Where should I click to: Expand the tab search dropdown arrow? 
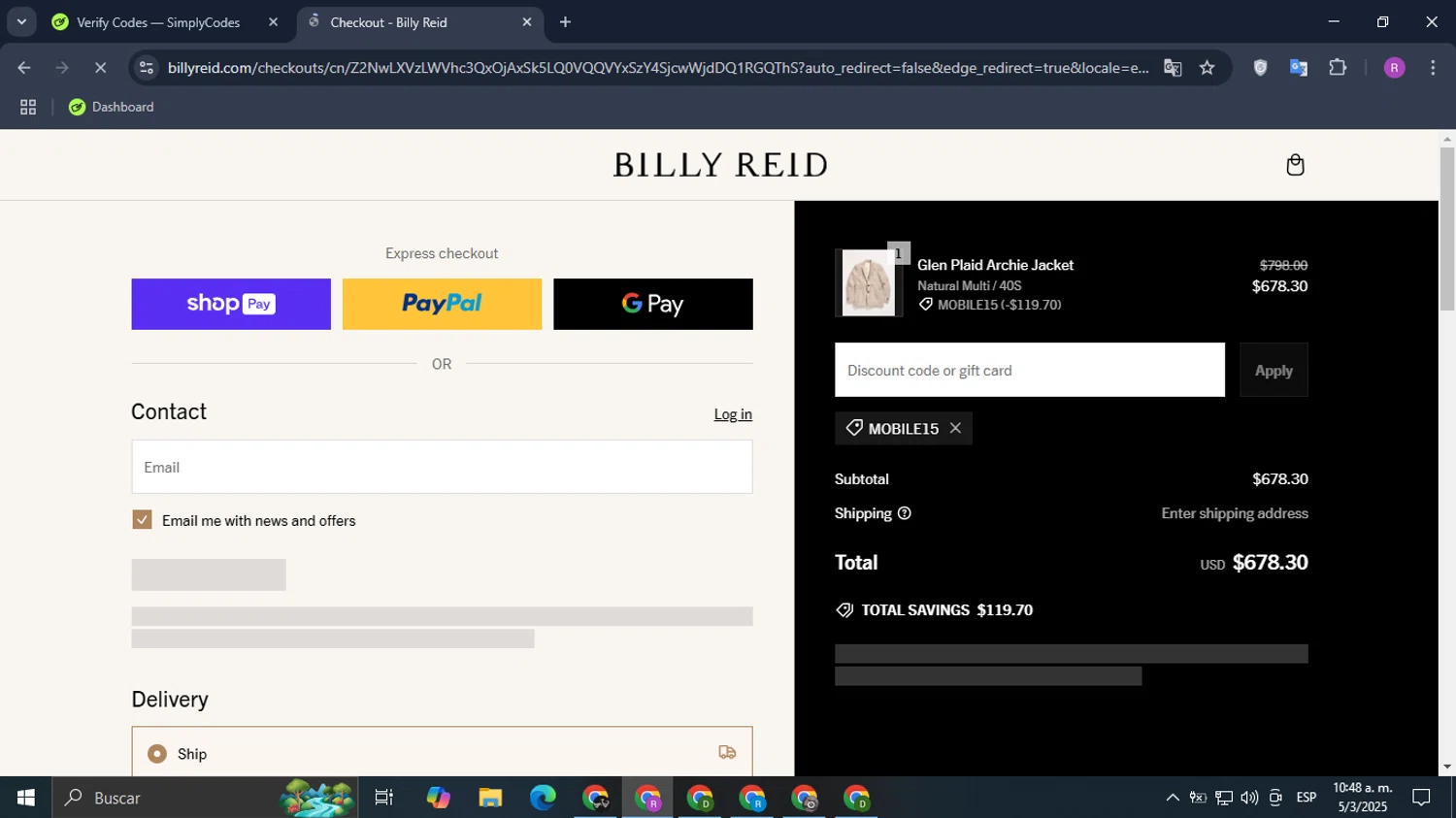[x=21, y=21]
